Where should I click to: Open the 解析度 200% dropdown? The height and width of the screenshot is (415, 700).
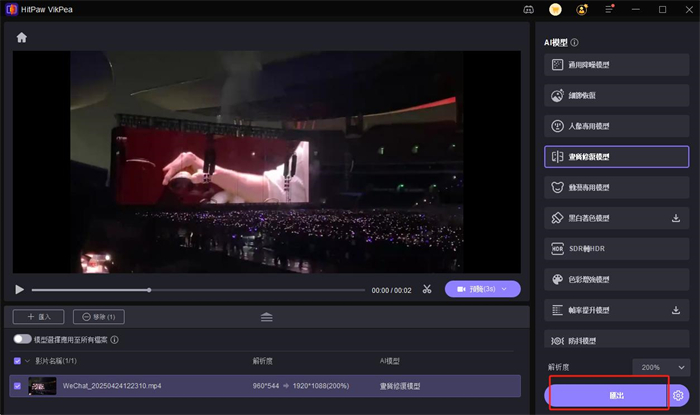(x=660, y=367)
